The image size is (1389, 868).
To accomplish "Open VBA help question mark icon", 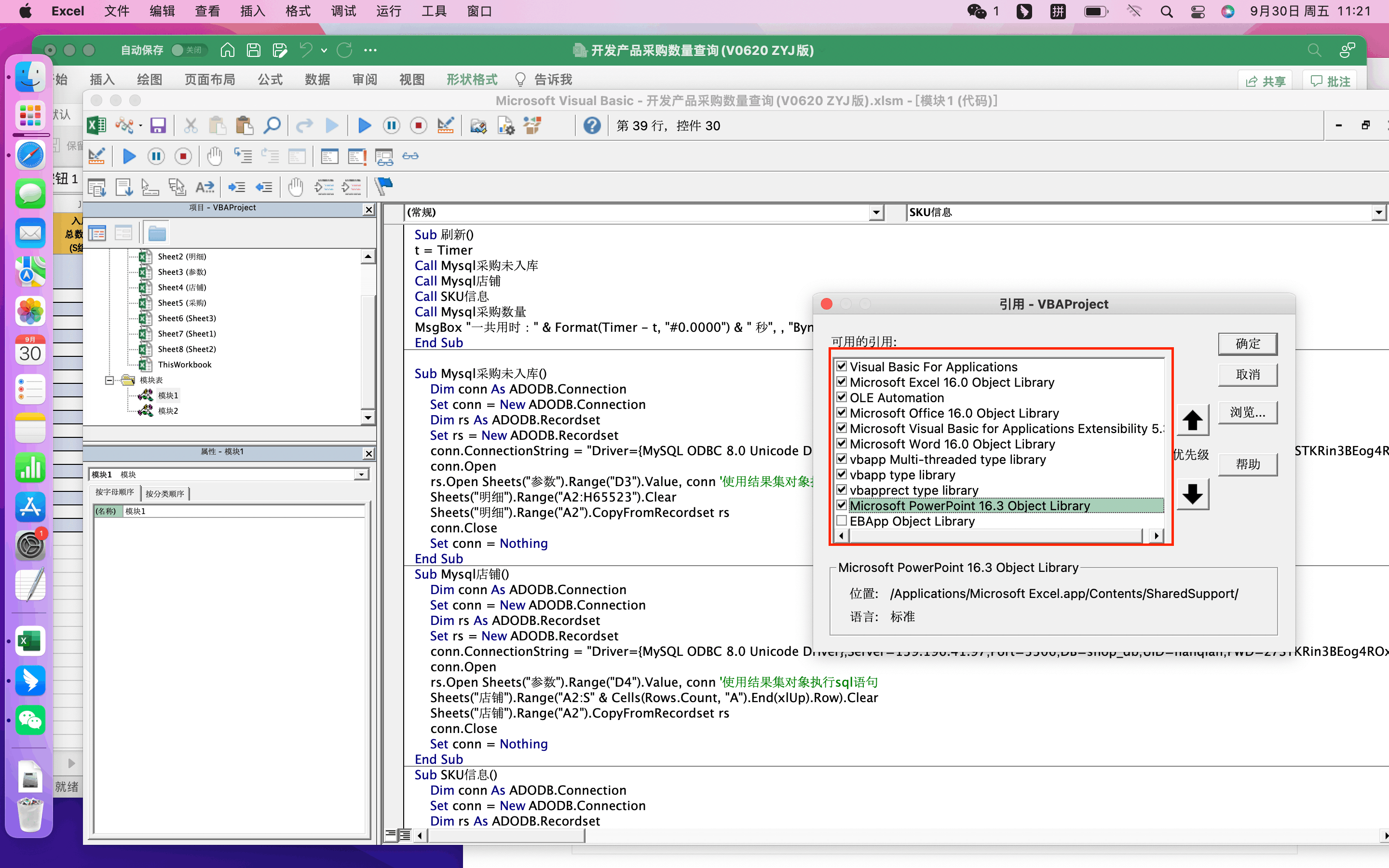I will (592, 126).
